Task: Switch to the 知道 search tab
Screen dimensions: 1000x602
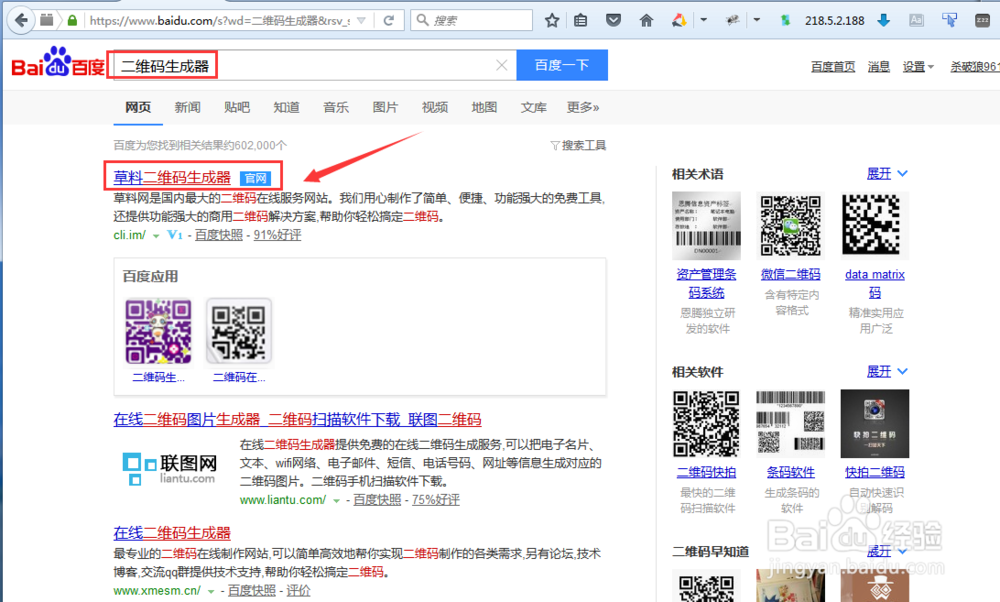Action: pyautogui.click(x=286, y=107)
